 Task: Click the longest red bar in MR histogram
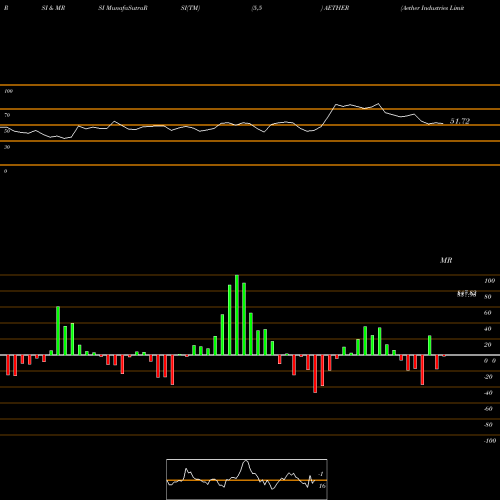click(x=315, y=374)
